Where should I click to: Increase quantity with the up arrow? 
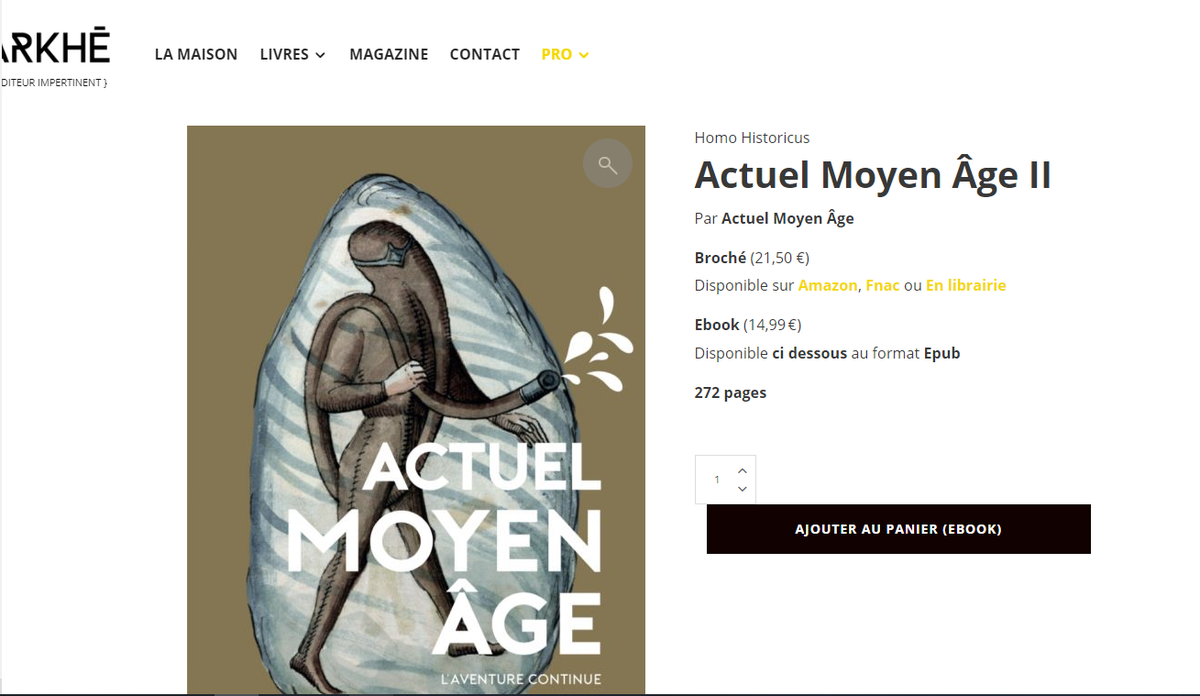(x=742, y=470)
